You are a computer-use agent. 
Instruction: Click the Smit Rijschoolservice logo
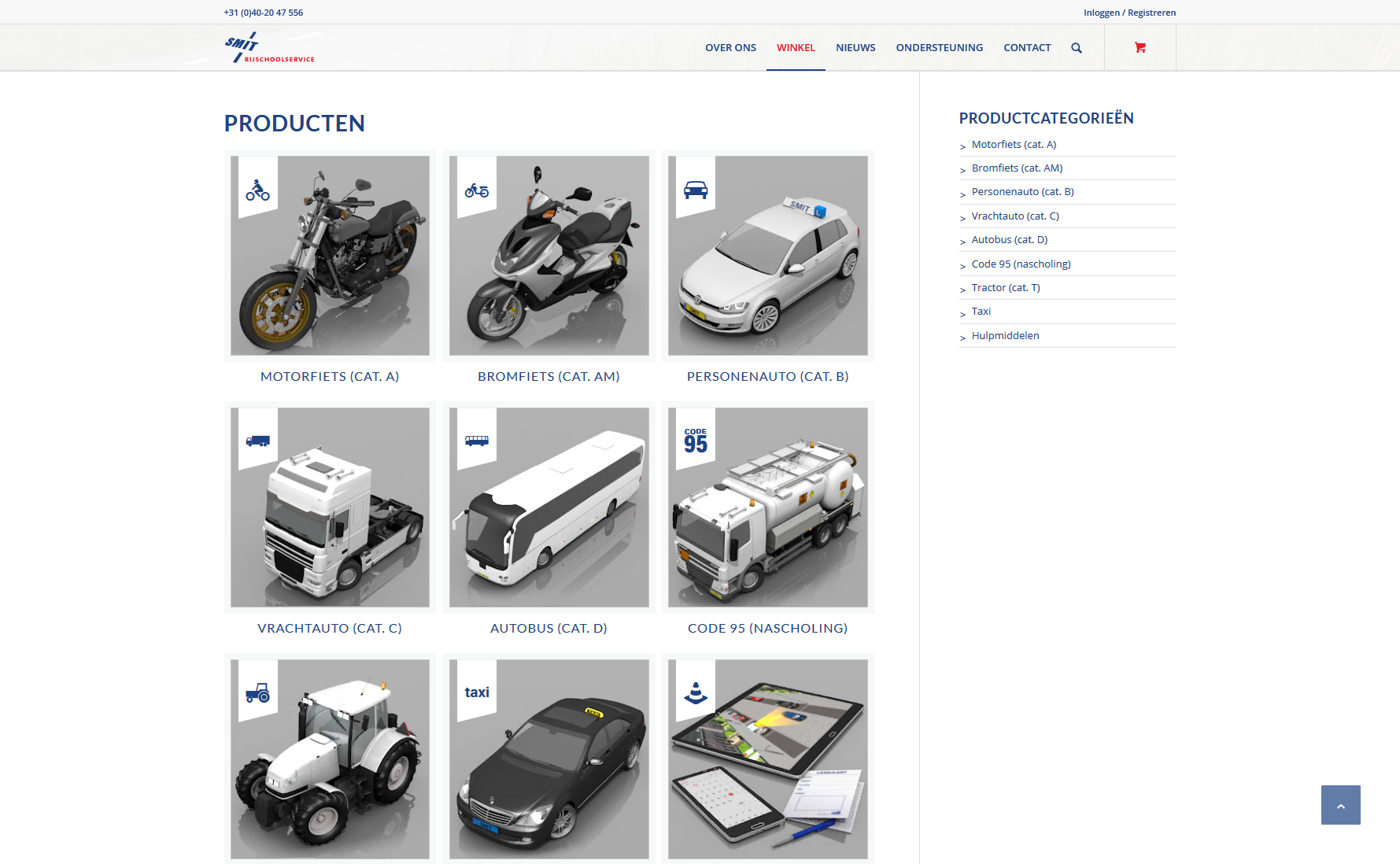point(269,48)
